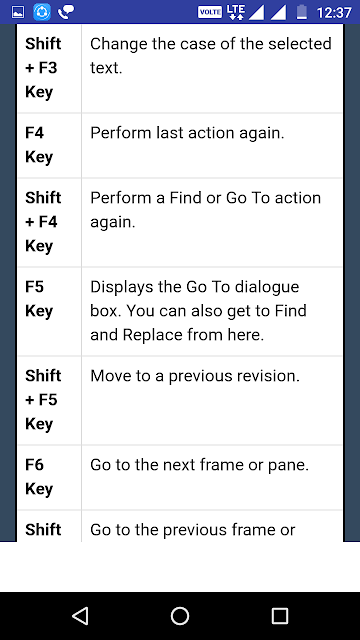Screen dimensions: 360x640
Task: Select the Shift + F4 Key cell
Action: tap(49, 222)
